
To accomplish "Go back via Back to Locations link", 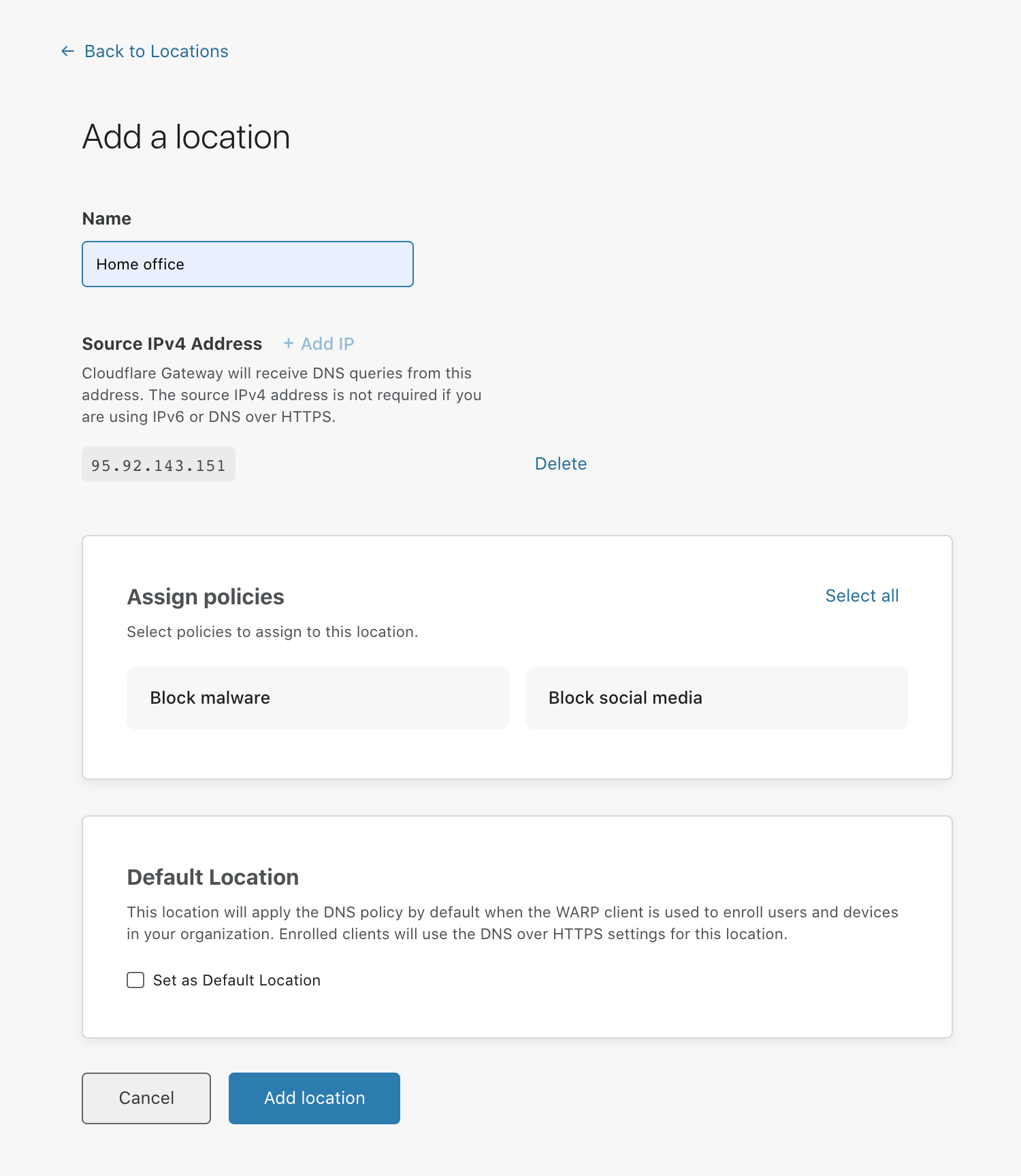I will 156,51.
